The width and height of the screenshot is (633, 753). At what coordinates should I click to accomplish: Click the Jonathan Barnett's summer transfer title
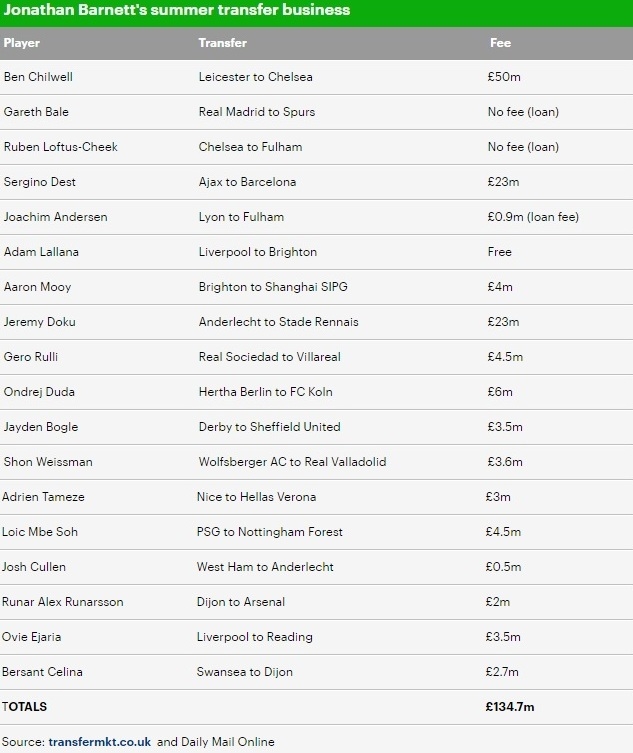click(x=176, y=11)
